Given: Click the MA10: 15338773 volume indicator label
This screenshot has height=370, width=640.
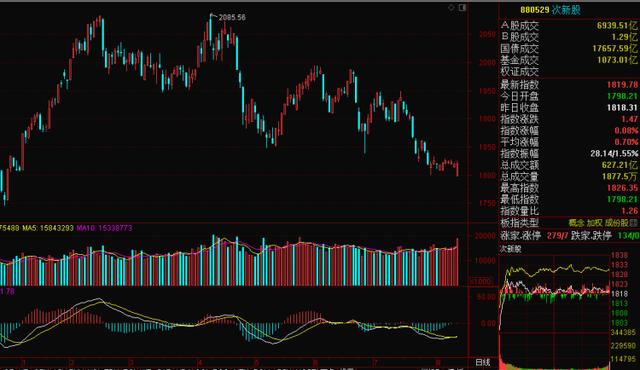Looking at the screenshot, I should pos(104,228).
